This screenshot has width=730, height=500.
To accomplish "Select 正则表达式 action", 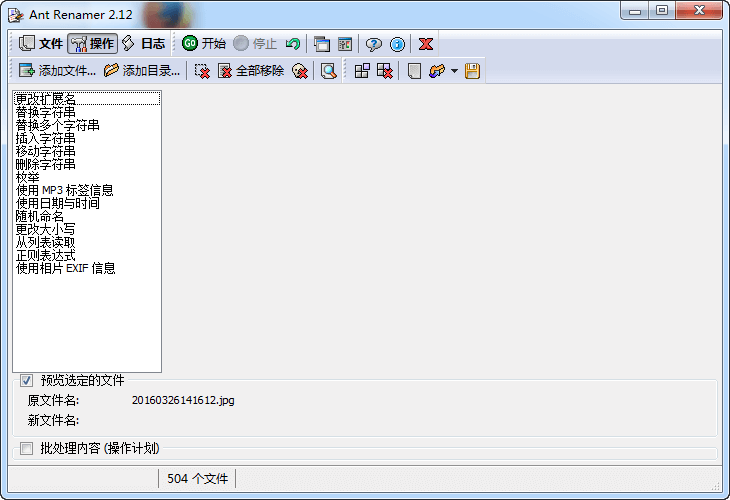I will point(87,255).
